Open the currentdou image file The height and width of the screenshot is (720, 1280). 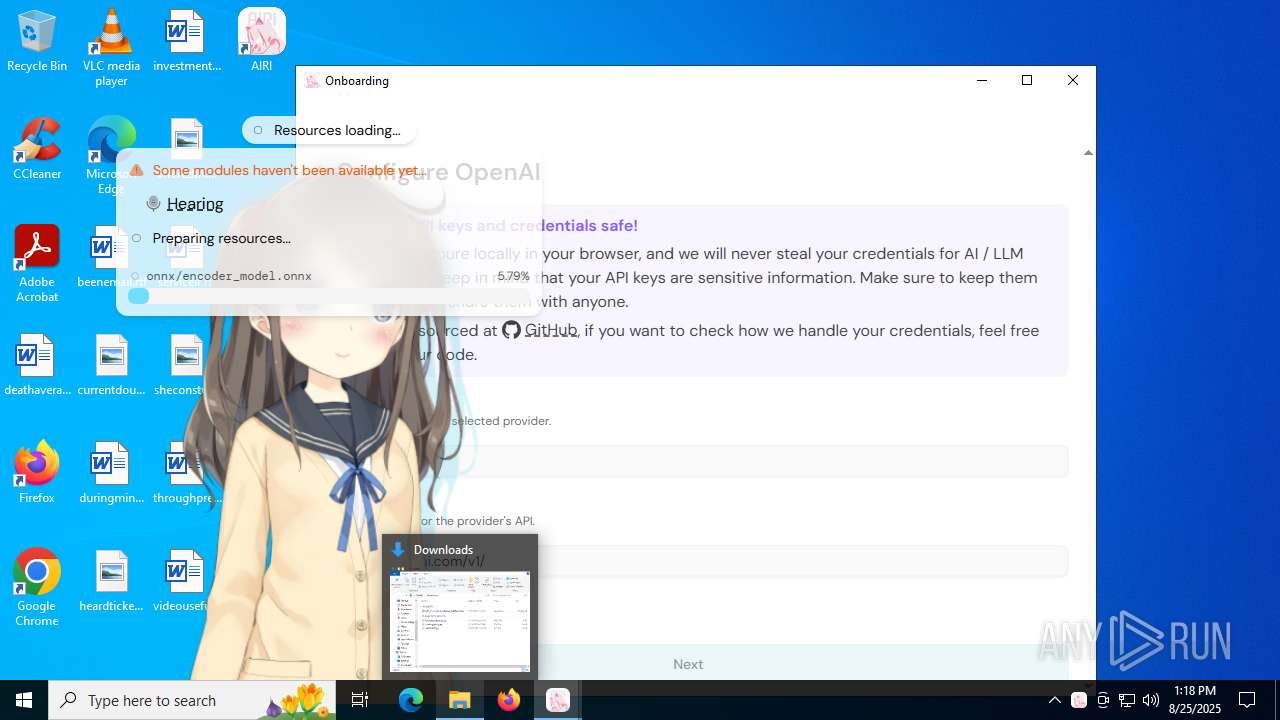coord(111,365)
